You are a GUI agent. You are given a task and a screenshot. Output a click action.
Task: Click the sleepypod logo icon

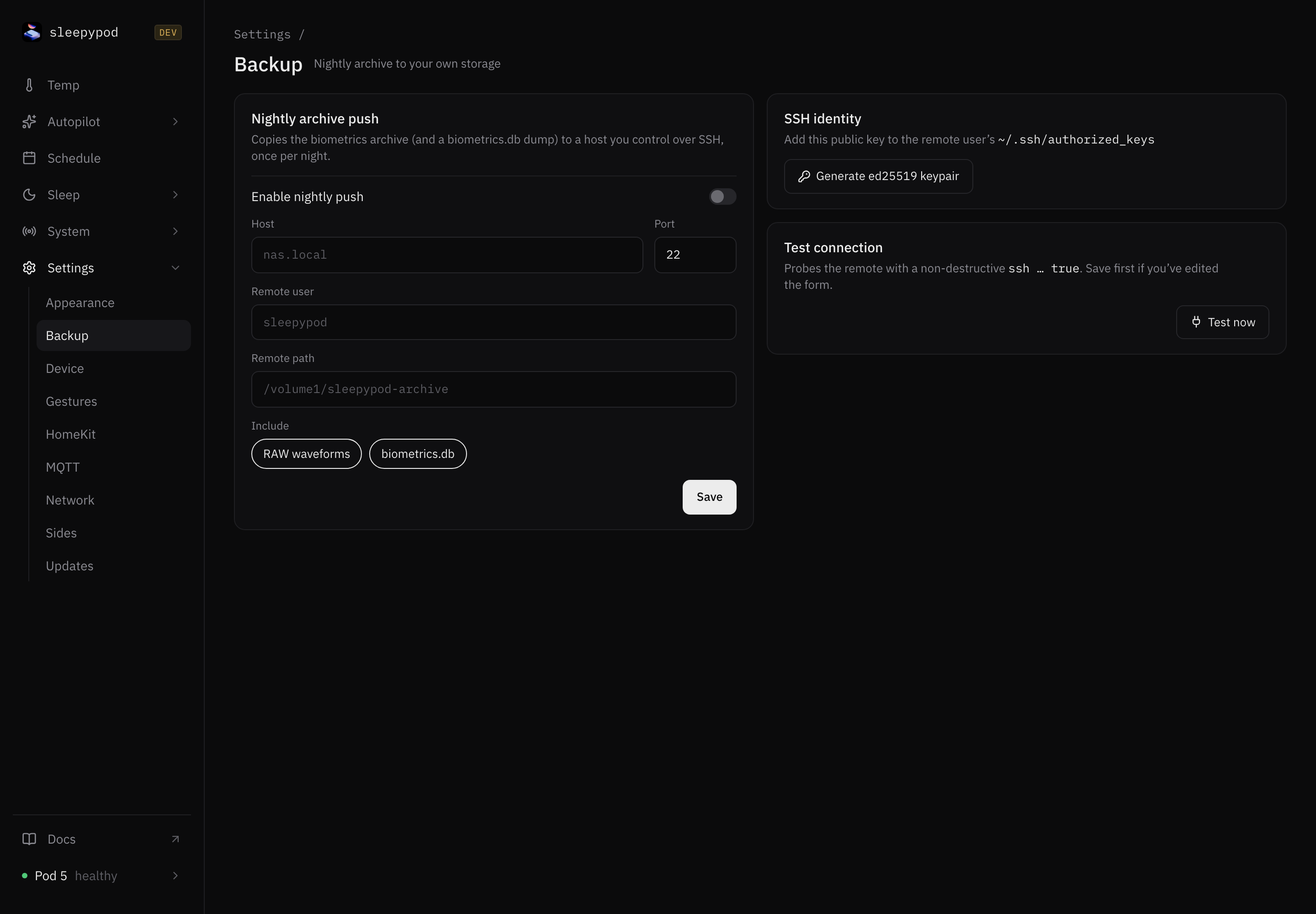click(32, 32)
